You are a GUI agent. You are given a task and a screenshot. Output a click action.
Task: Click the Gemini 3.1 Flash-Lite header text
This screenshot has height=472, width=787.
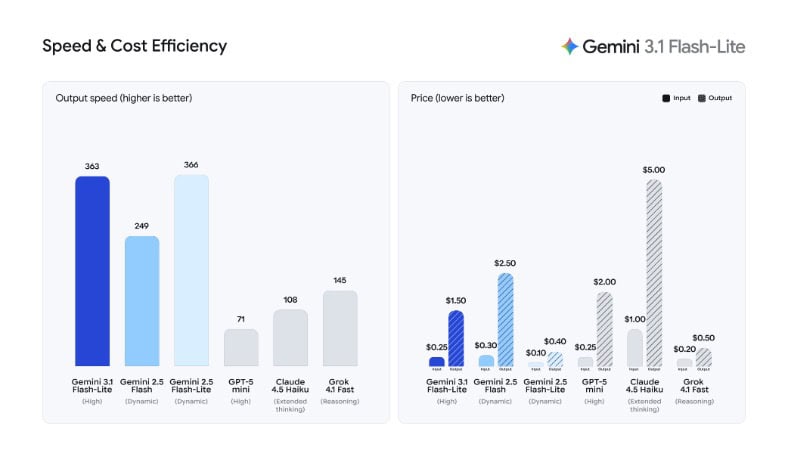coord(664,47)
